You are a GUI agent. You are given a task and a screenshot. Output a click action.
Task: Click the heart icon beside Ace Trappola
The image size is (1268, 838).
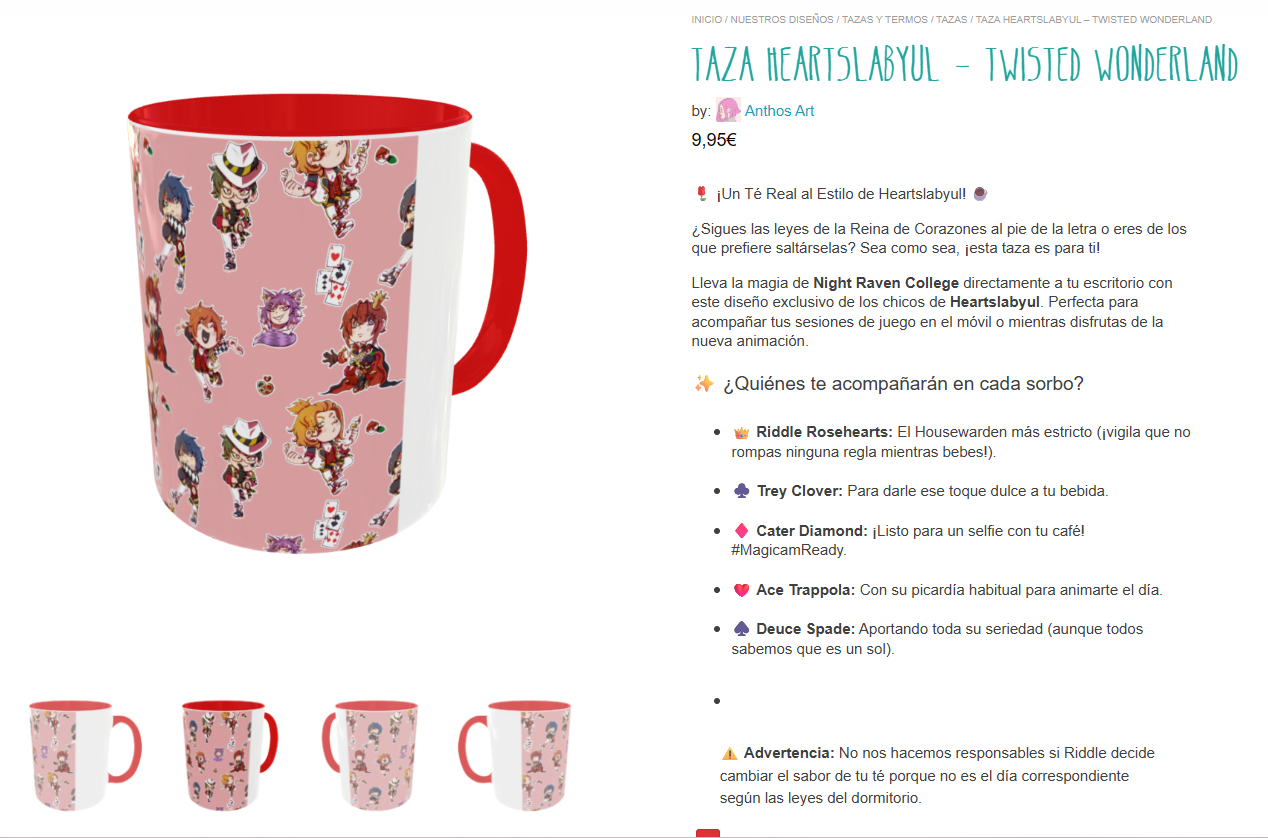pyautogui.click(x=741, y=590)
